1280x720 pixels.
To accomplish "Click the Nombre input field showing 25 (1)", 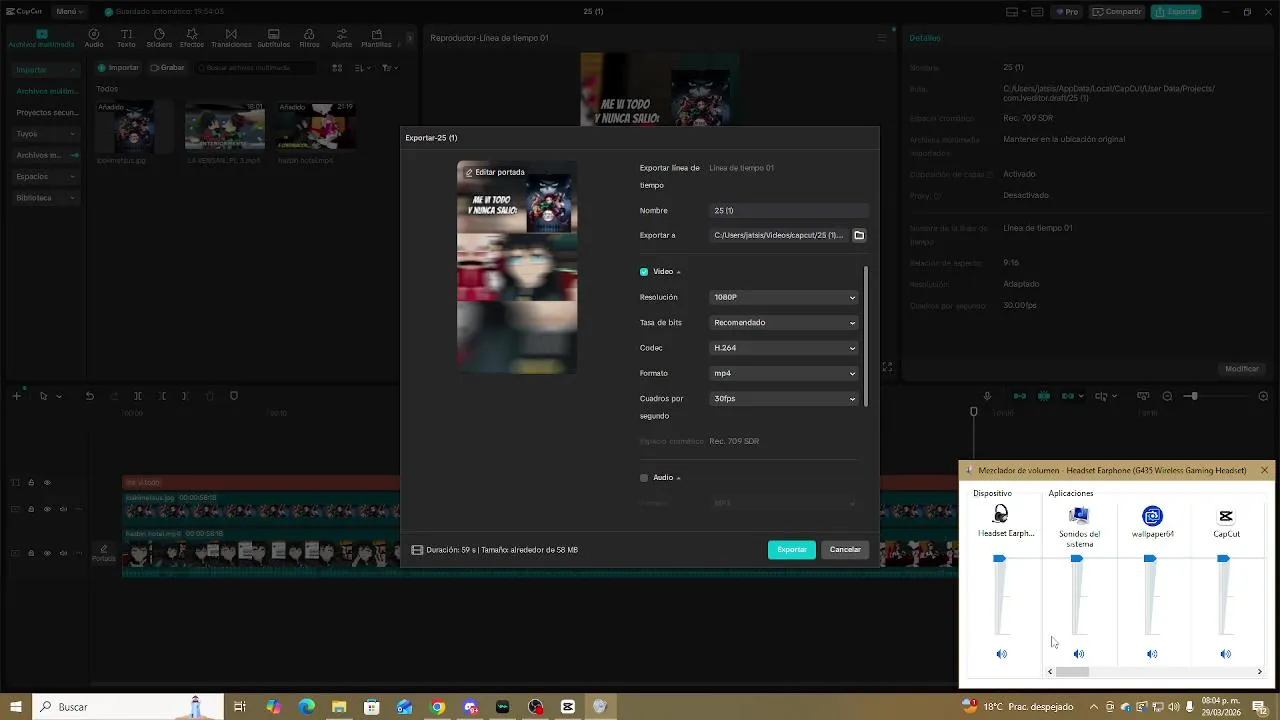I will coord(789,211).
